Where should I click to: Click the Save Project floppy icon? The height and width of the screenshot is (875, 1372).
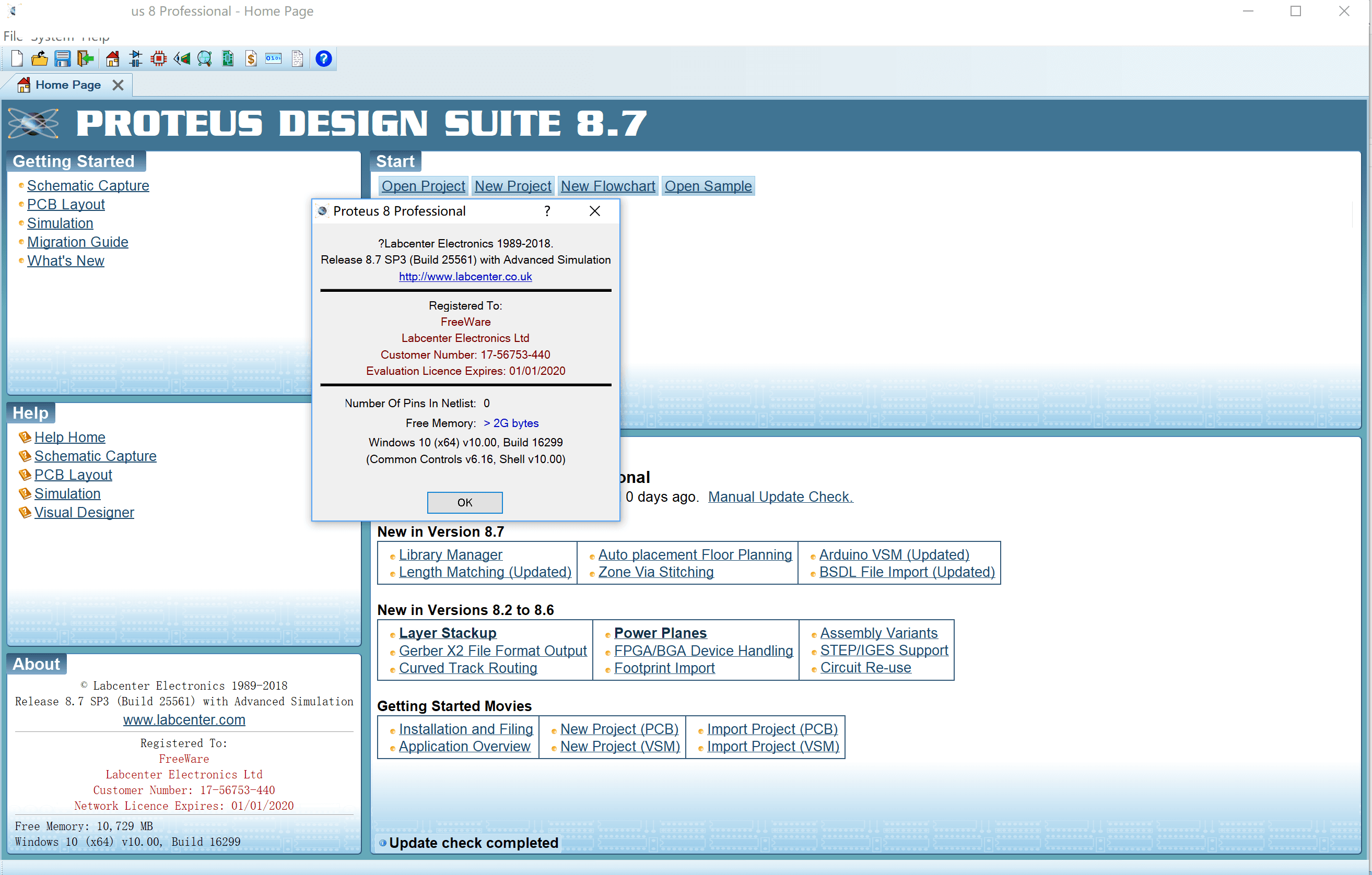pos(62,58)
